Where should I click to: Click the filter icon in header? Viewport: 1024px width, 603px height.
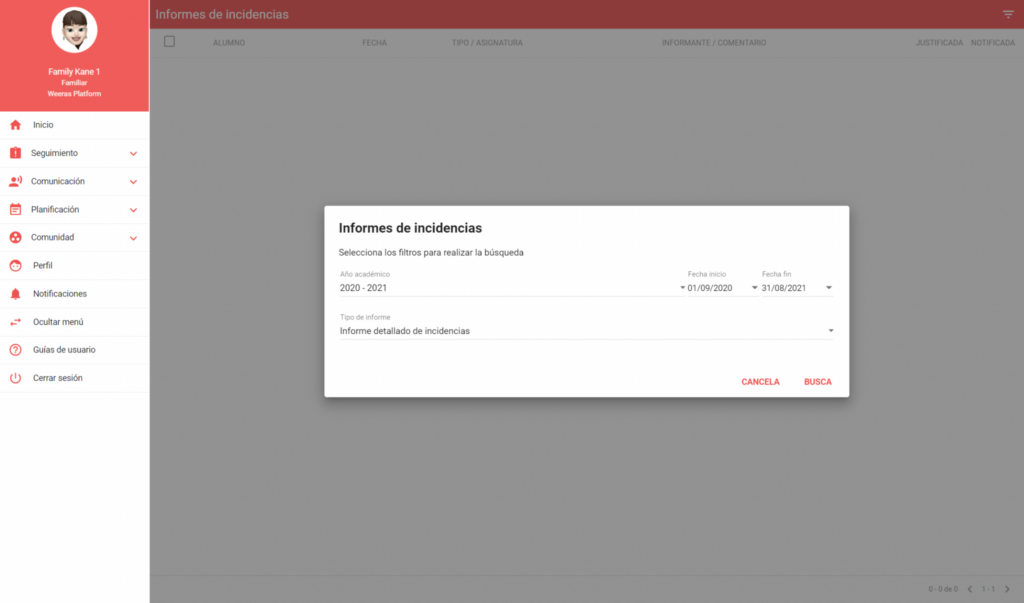point(1008,14)
